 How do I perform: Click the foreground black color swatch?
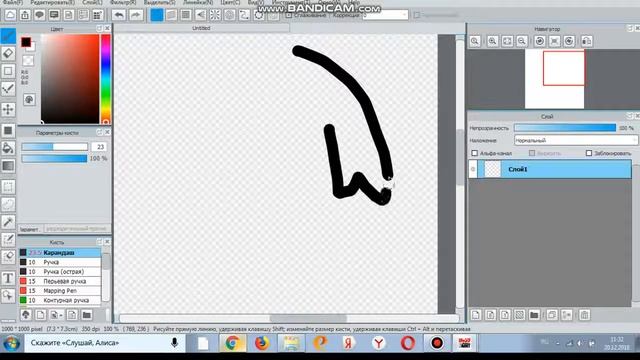click(x=26, y=42)
